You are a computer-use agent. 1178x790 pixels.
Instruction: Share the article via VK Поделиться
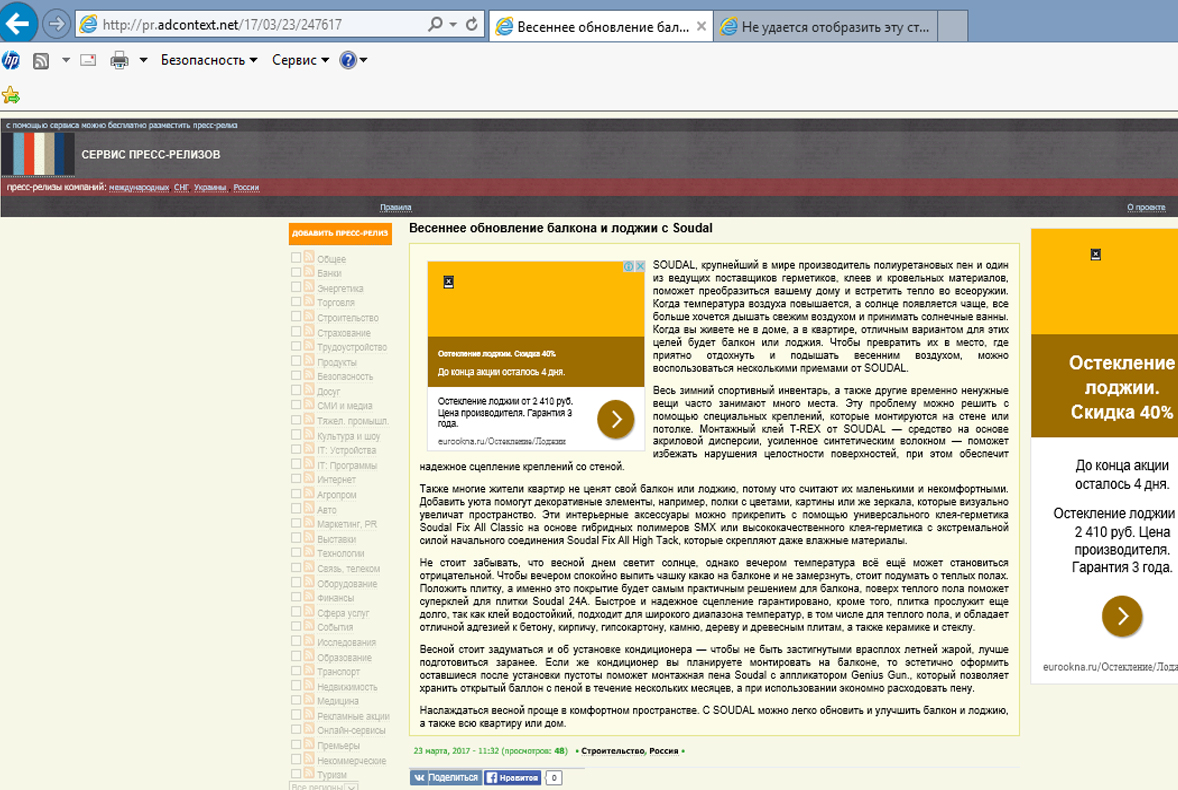pos(446,777)
